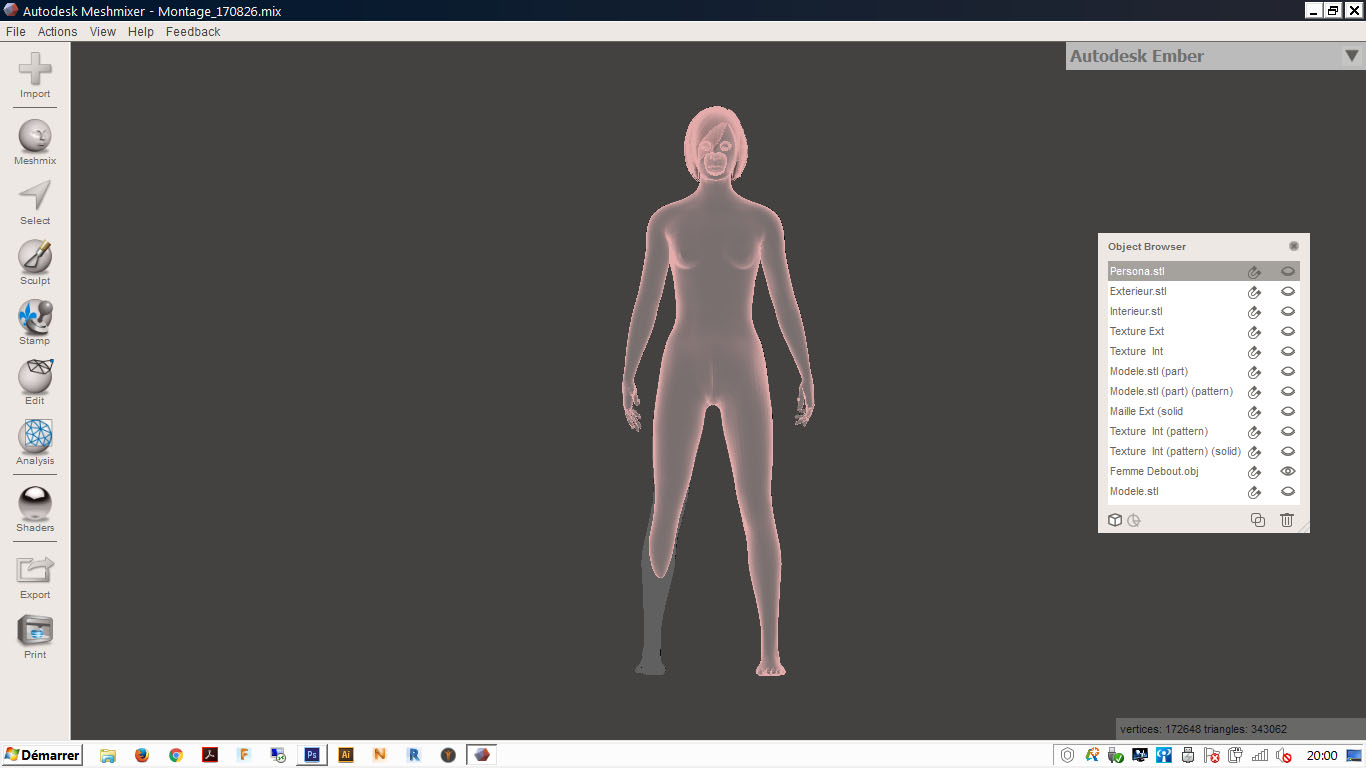1366x768 pixels.
Task: Click the muted volume tray icon
Action: pyautogui.click(x=1283, y=755)
